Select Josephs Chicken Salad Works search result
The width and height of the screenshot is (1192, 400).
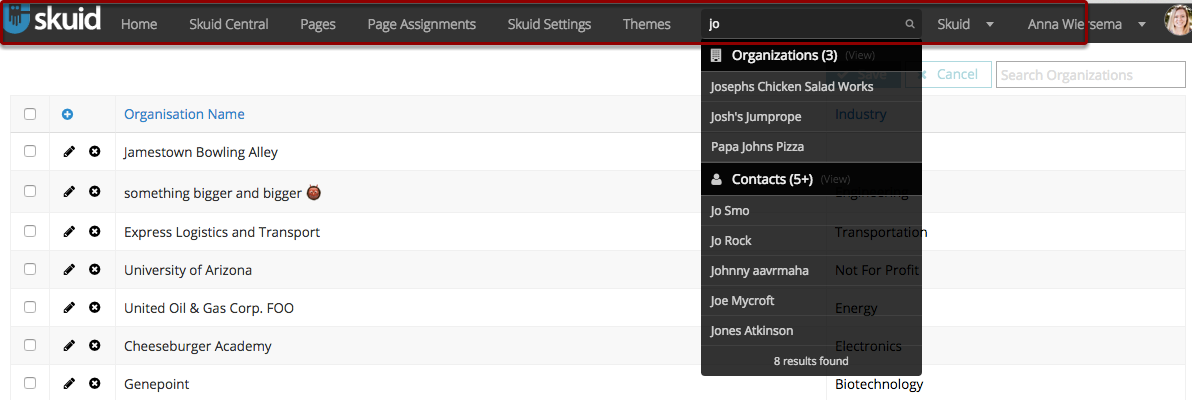[x=791, y=87]
